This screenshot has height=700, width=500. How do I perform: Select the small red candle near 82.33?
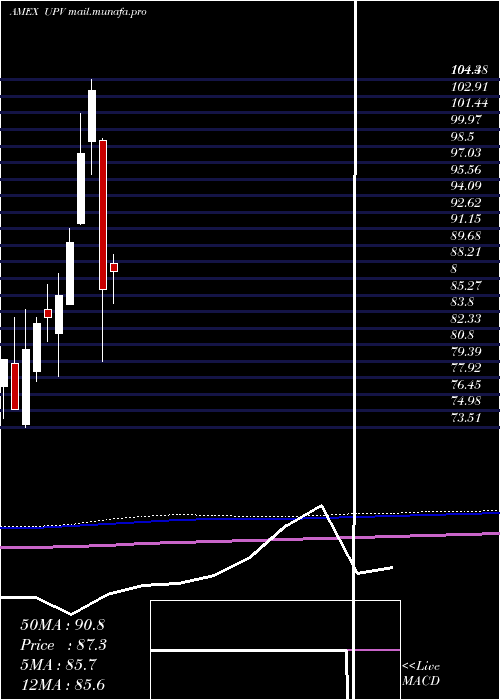48,313
